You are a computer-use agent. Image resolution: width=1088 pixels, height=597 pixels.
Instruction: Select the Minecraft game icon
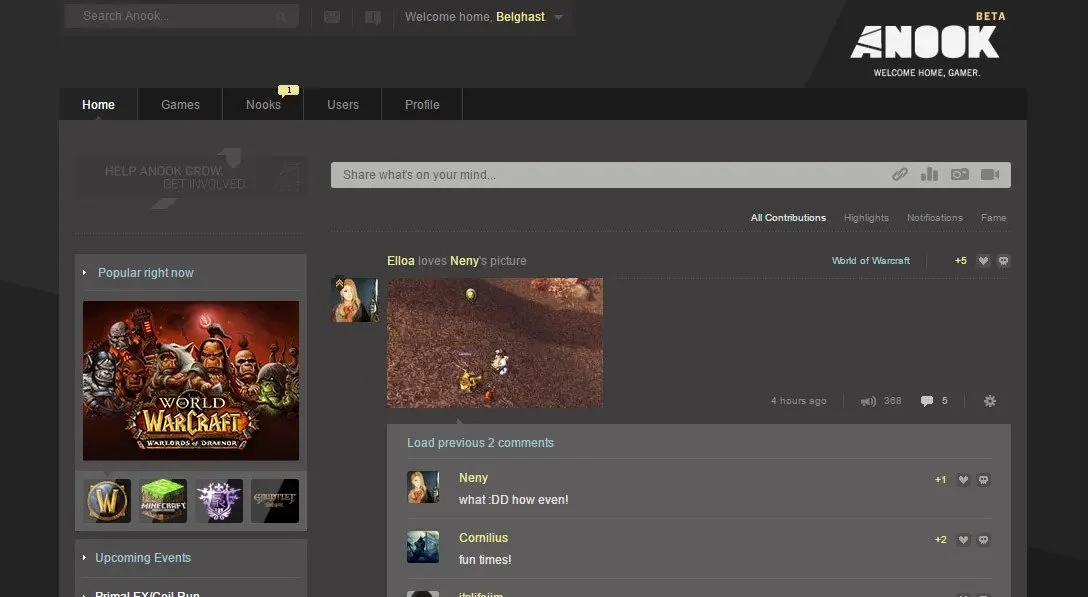coord(163,501)
